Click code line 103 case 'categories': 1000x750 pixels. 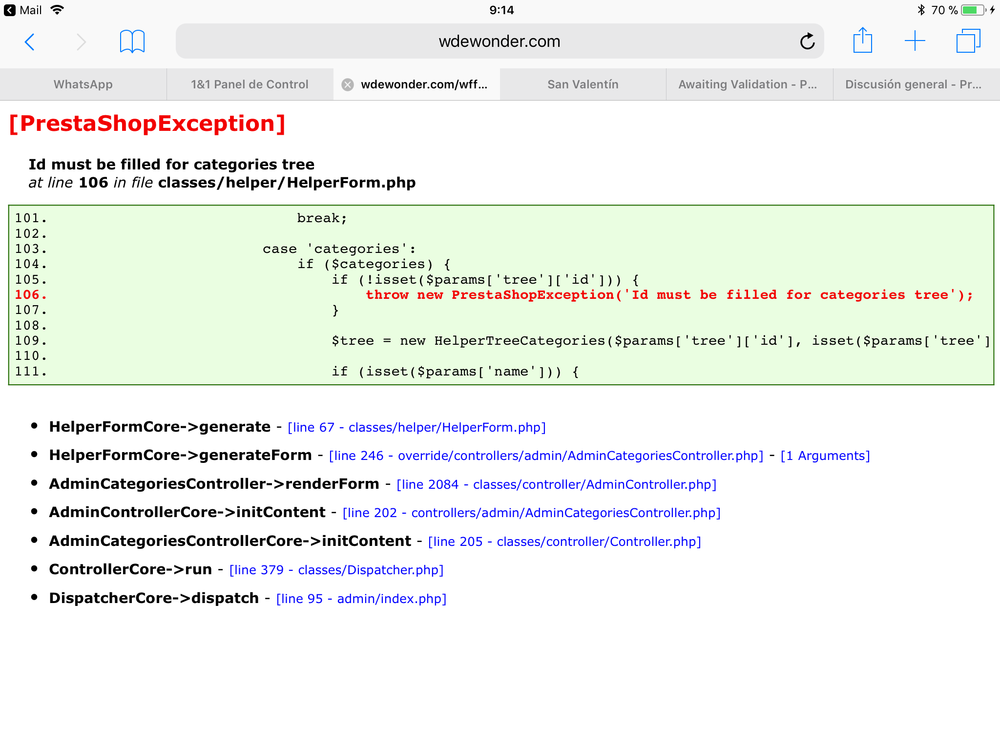click(x=339, y=249)
